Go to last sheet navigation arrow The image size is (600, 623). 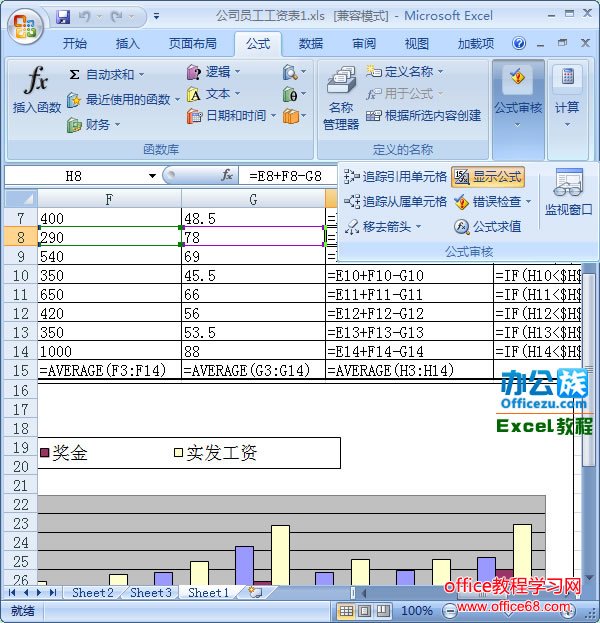point(52,593)
